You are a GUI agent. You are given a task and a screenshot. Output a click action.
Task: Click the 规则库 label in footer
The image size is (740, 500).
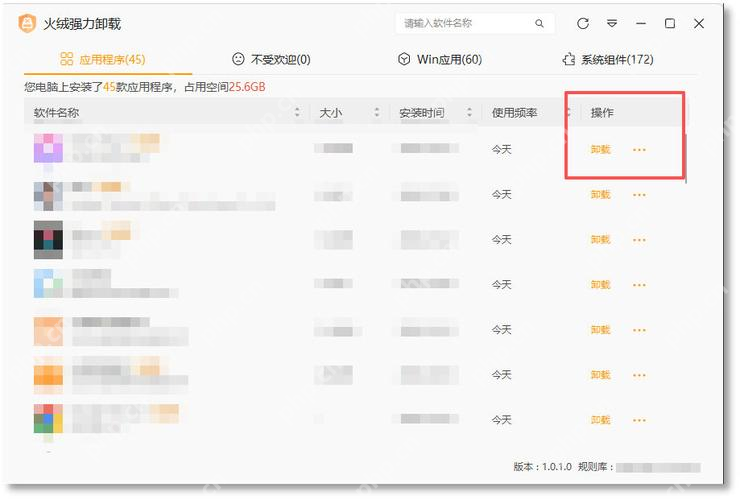tap(596, 467)
